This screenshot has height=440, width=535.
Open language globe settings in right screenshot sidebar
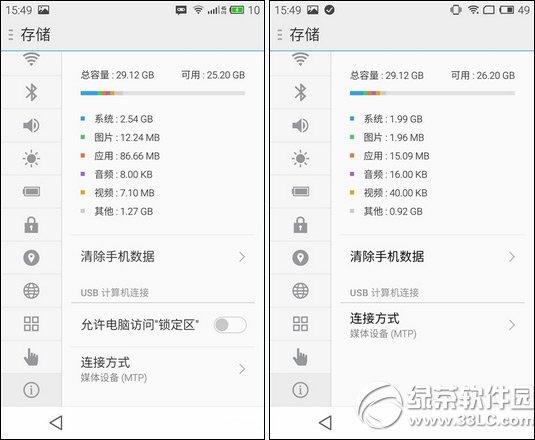click(x=300, y=291)
